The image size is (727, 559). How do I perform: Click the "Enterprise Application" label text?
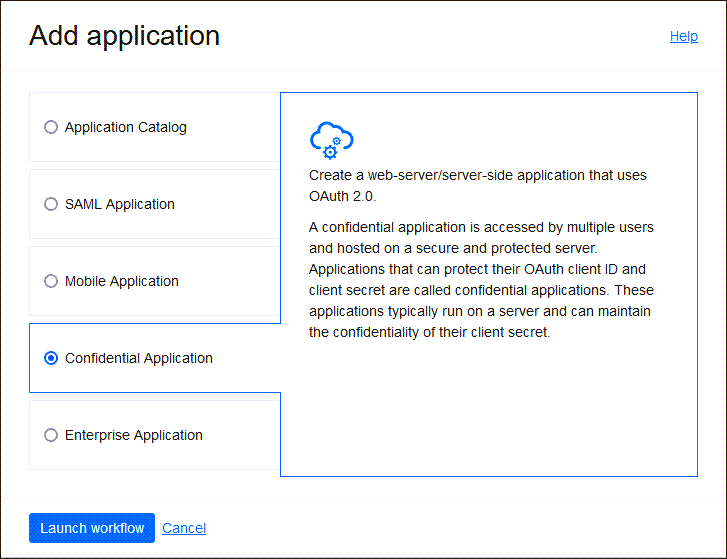(x=133, y=435)
